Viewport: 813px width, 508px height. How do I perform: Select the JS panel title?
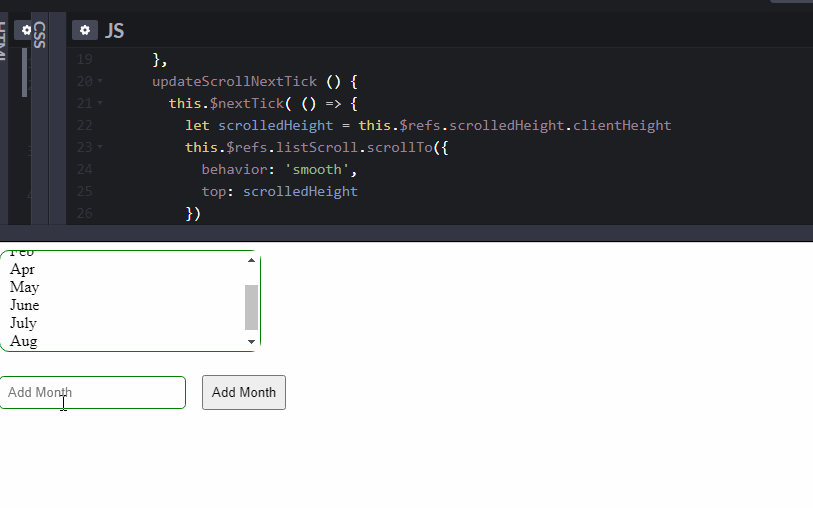[x=115, y=31]
